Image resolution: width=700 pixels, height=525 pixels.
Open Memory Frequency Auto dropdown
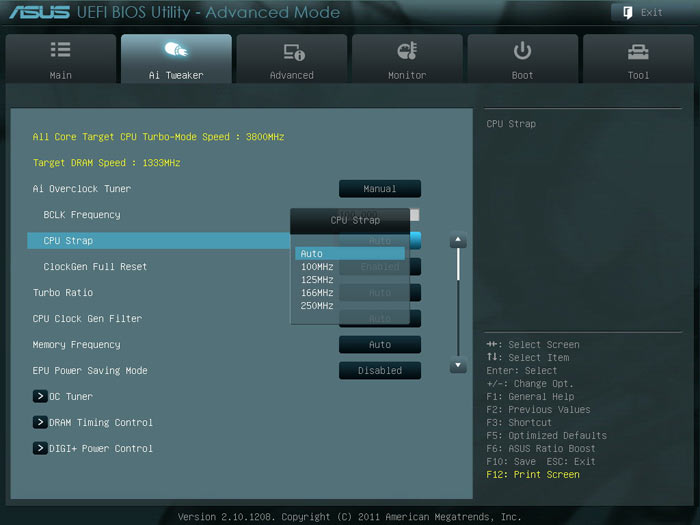[379, 345]
